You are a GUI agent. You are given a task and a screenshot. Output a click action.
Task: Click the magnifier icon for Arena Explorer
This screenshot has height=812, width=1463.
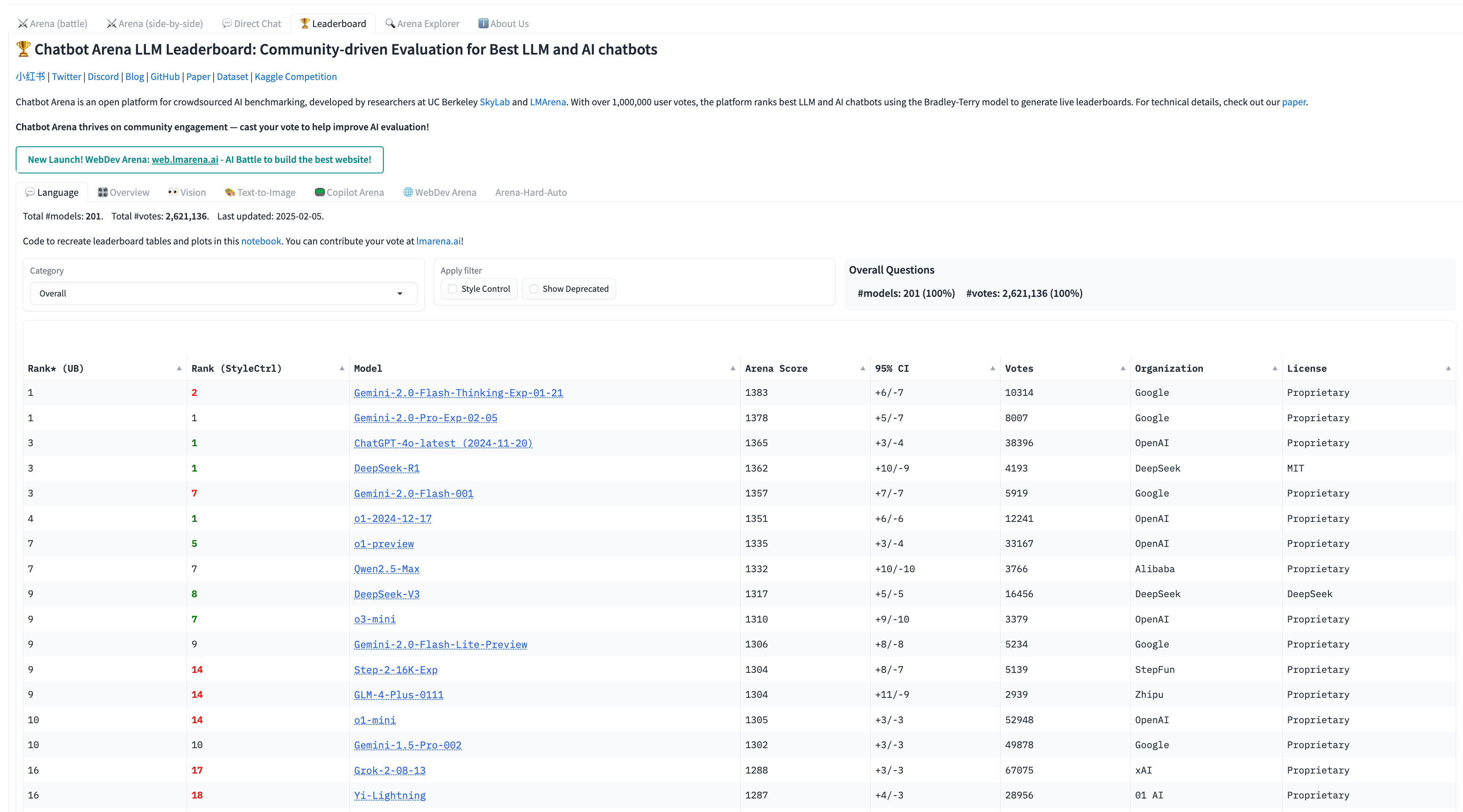[x=390, y=23]
